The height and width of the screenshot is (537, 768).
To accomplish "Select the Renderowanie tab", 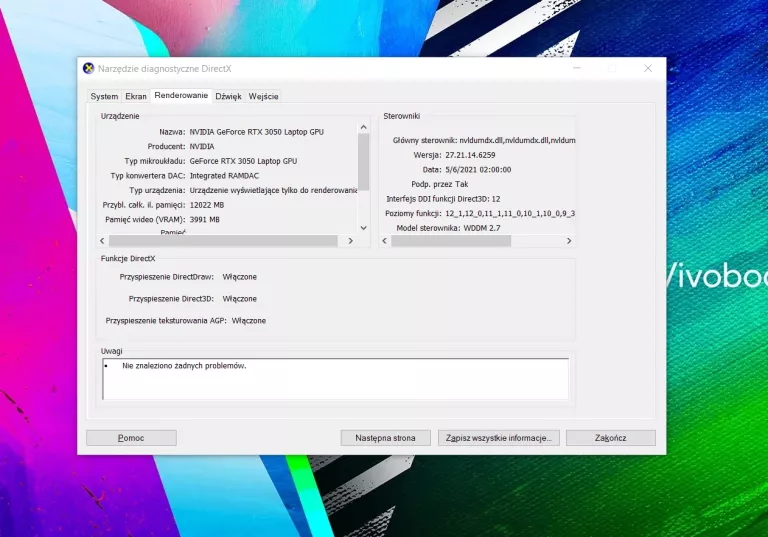I will [181, 96].
